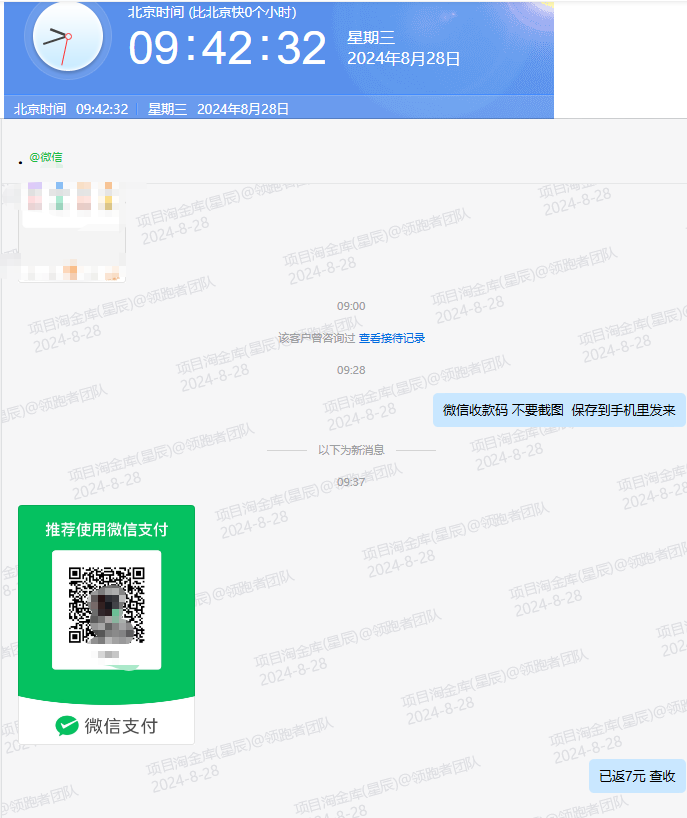Click the QR code in payment image
Image resolution: width=687 pixels, height=818 pixels.
(x=106, y=605)
